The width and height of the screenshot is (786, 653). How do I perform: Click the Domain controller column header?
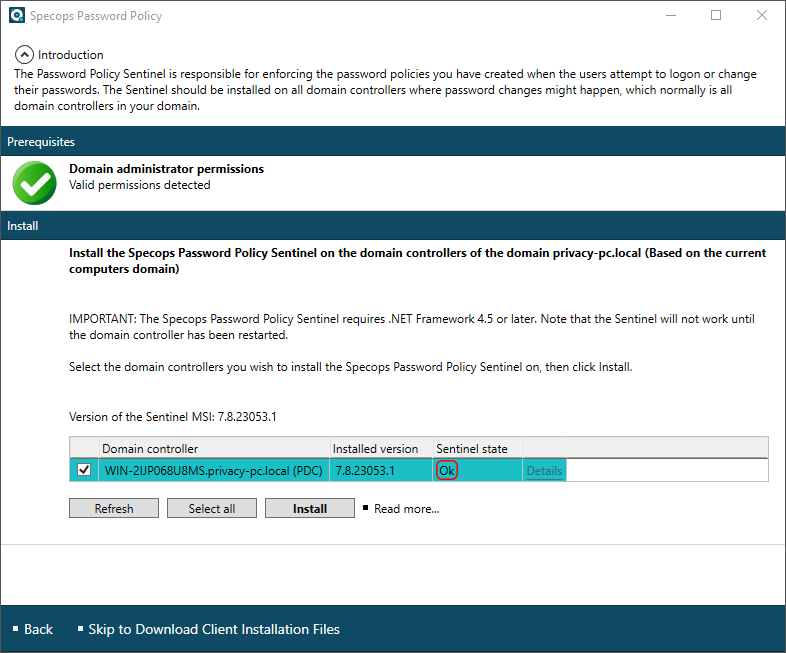coord(214,449)
